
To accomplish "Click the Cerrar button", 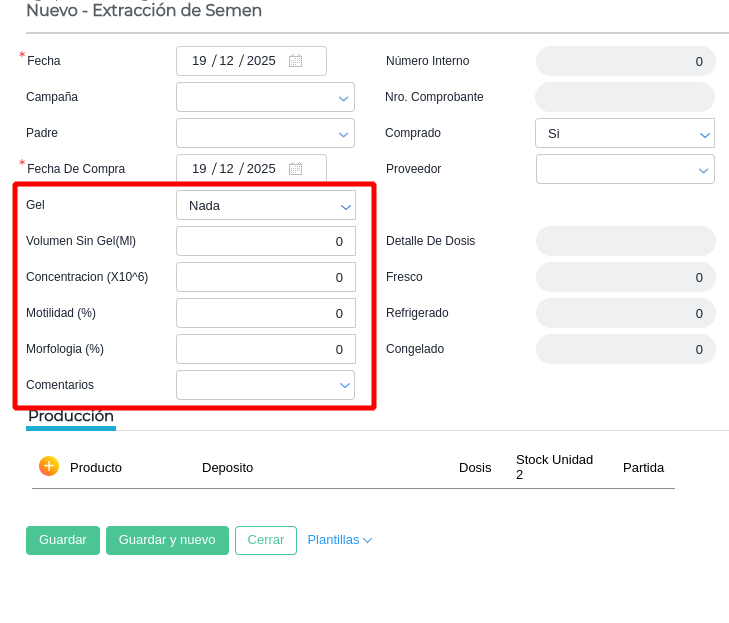I will [x=266, y=540].
